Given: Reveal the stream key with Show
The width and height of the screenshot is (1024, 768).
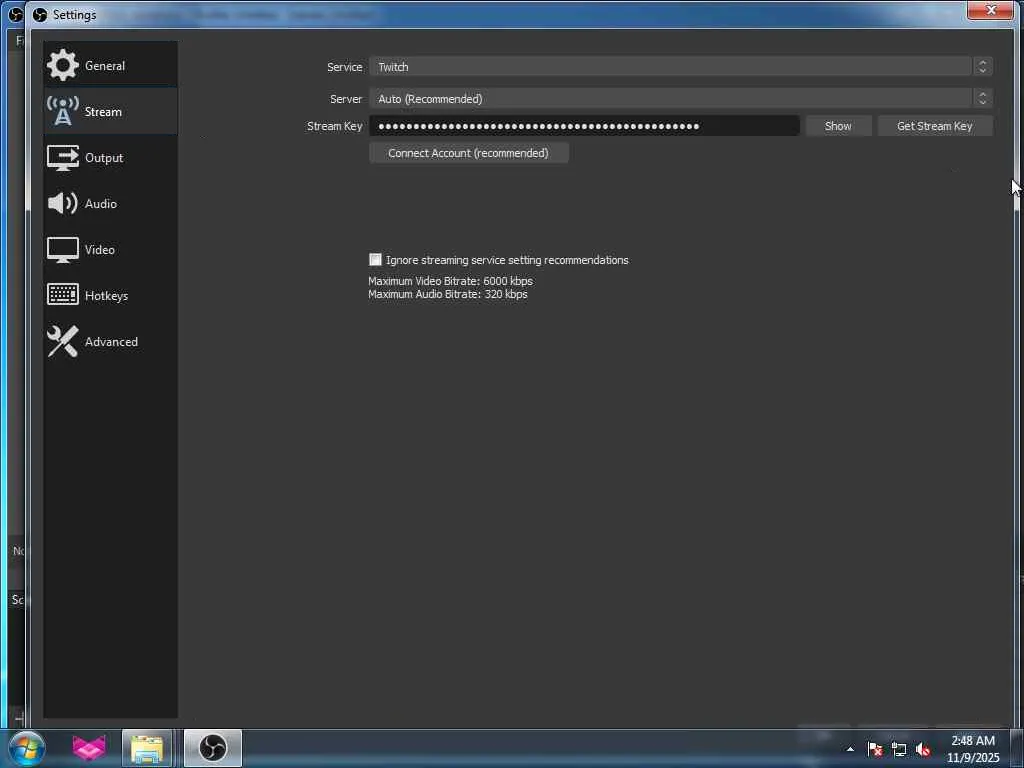Looking at the screenshot, I should coord(839,126).
